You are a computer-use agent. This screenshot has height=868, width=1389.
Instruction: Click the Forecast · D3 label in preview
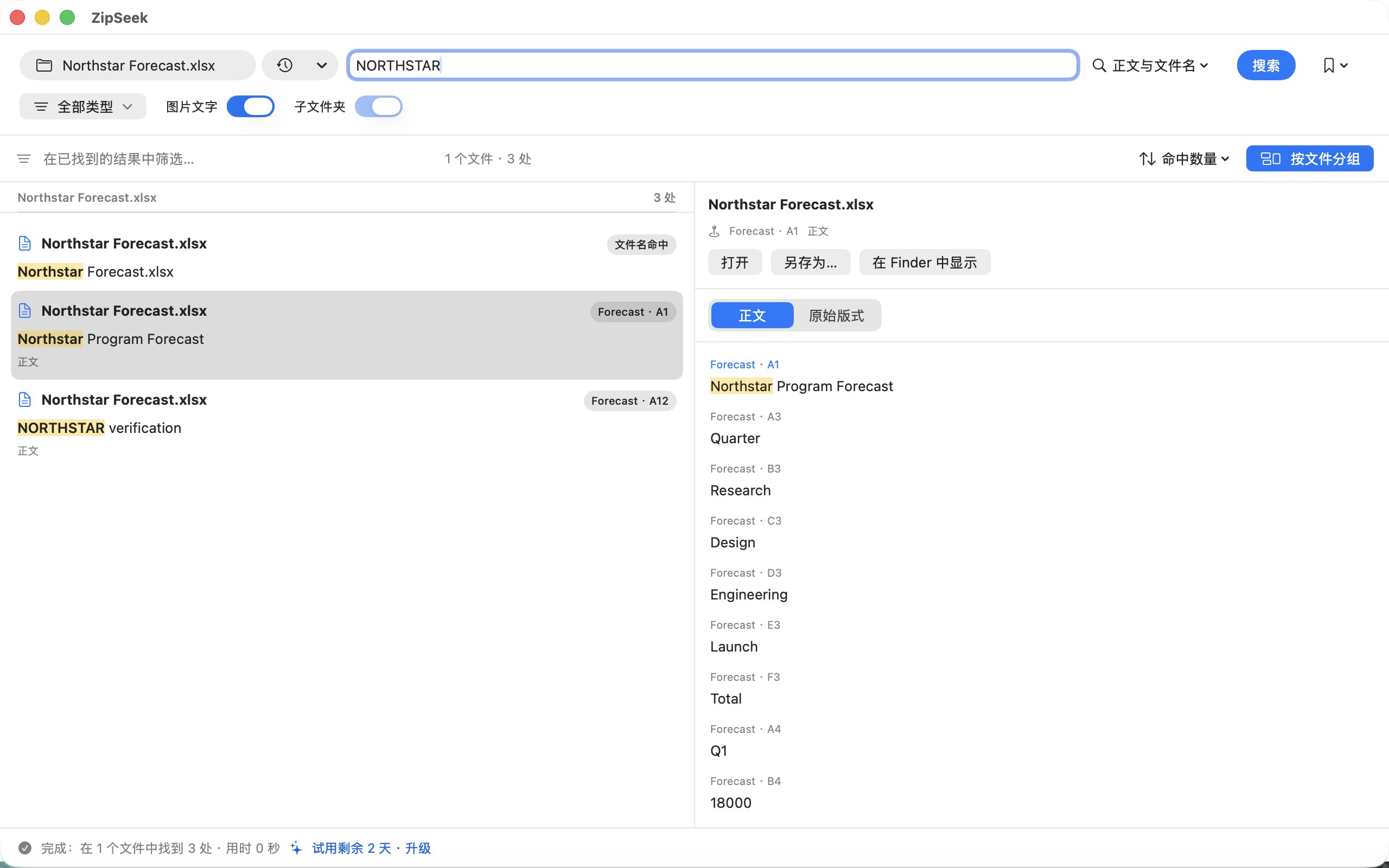[746, 573]
